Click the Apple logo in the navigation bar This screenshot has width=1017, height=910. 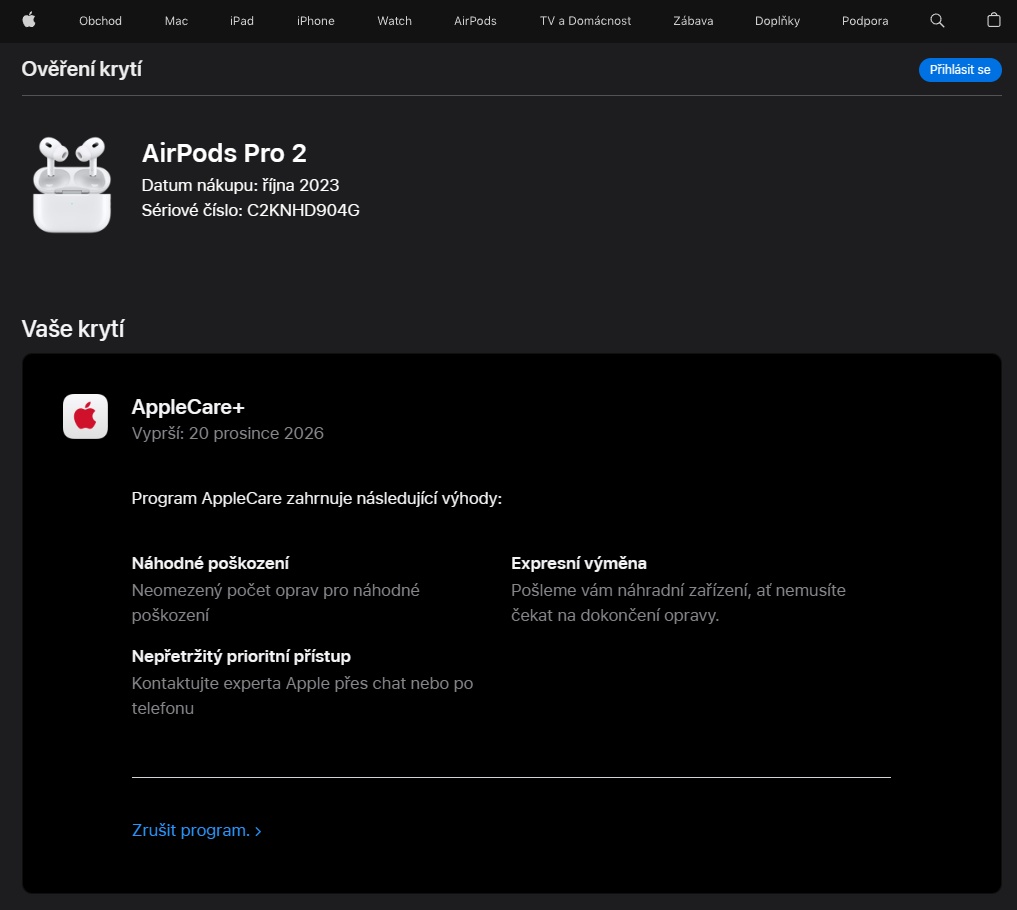[x=29, y=20]
